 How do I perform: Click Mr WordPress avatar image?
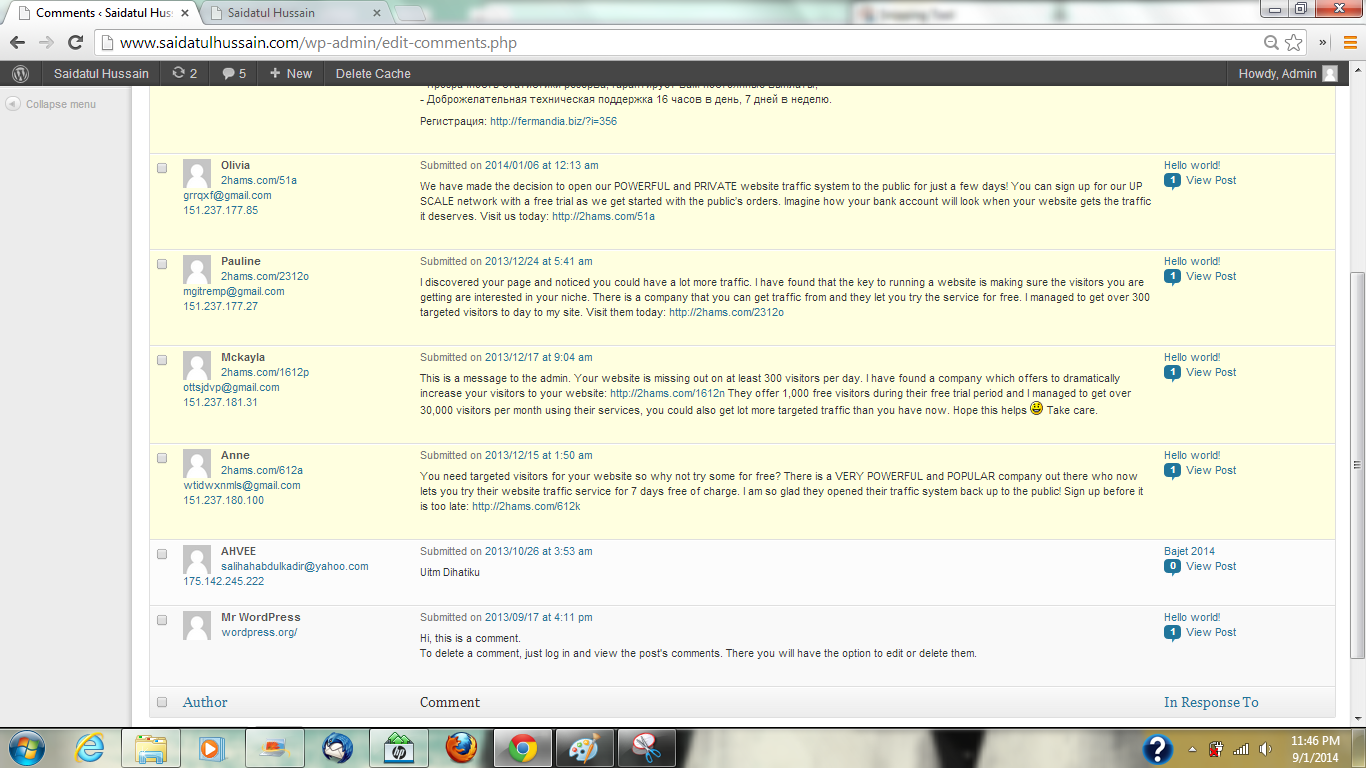tap(197, 625)
